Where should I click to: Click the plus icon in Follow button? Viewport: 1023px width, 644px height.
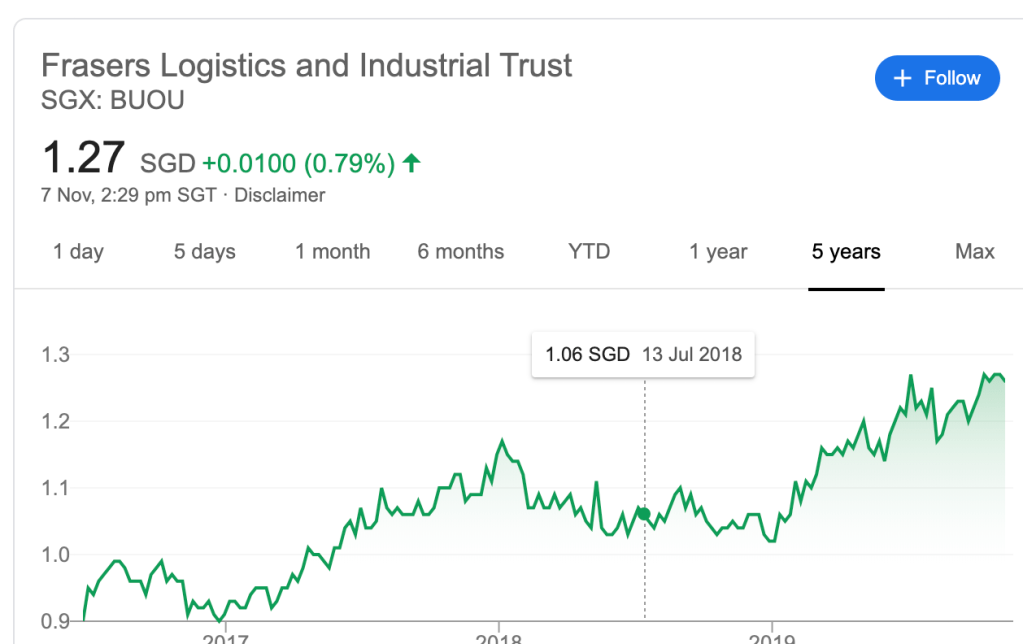[x=902, y=78]
